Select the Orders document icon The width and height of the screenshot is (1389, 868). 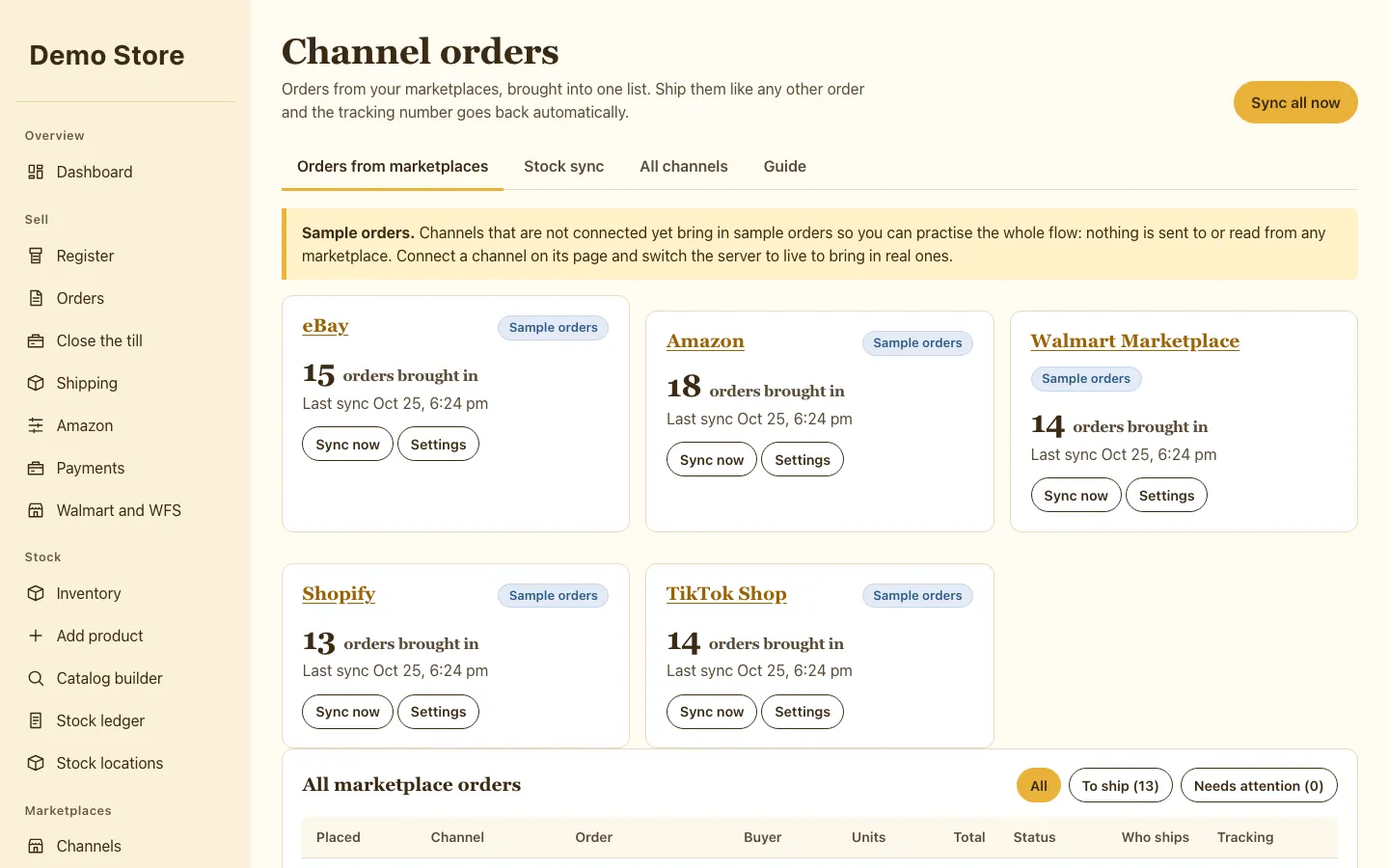click(x=36, y=298)
